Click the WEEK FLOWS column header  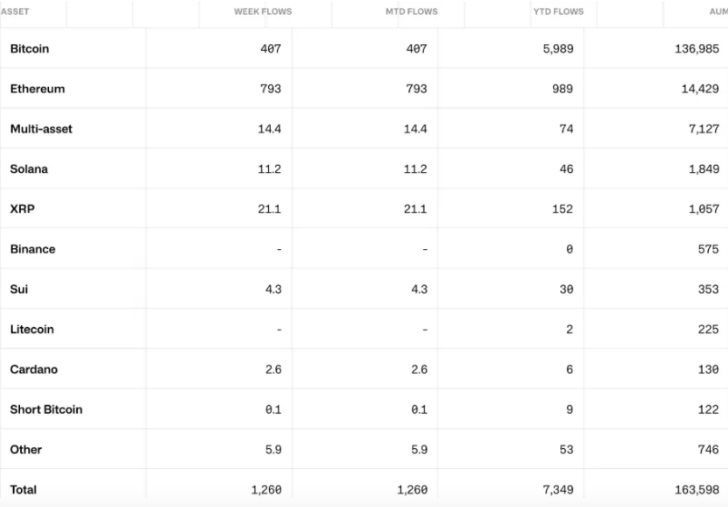[263, 12]
